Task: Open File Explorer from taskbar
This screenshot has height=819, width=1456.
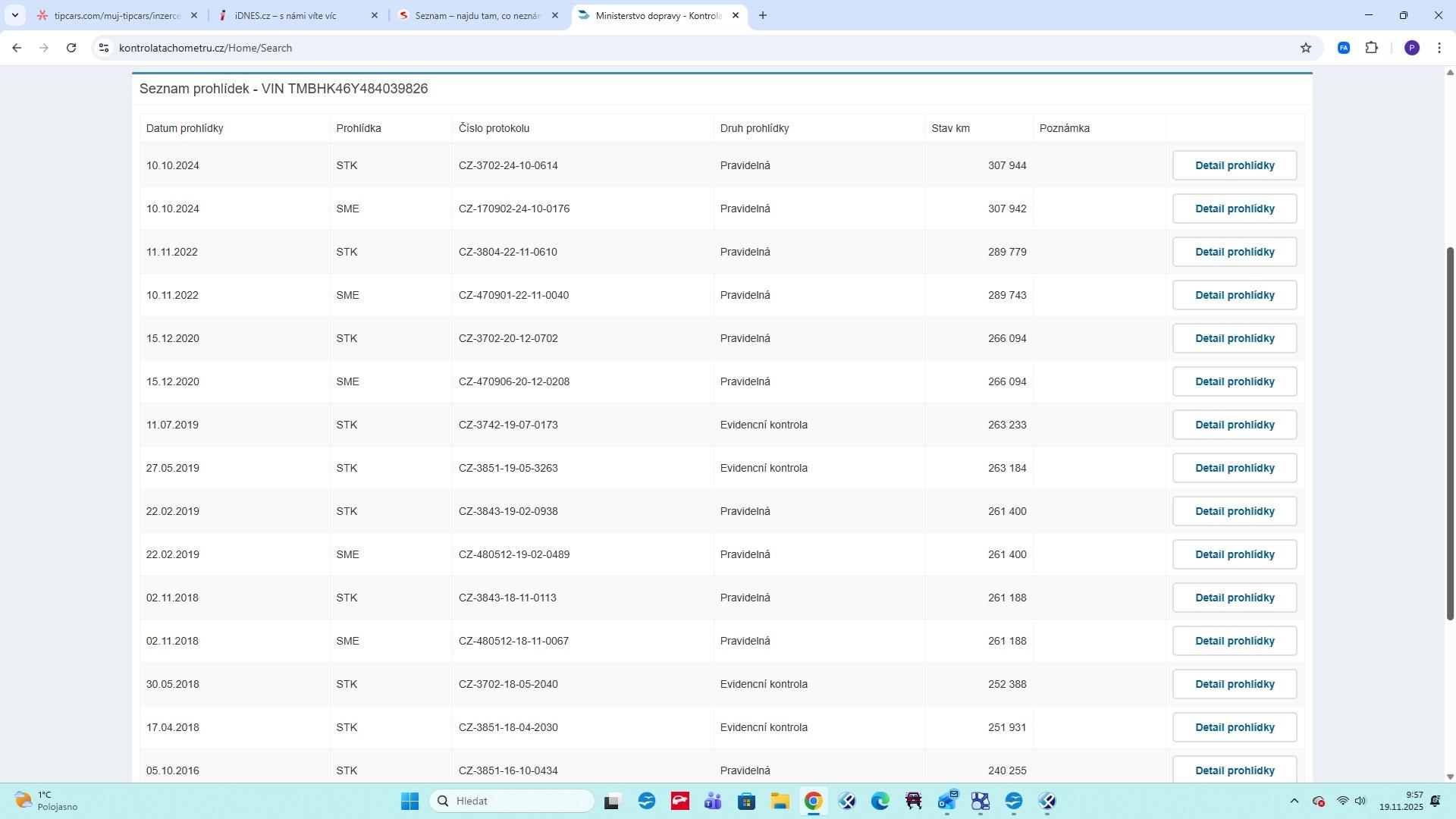Action: click(780, 801)
